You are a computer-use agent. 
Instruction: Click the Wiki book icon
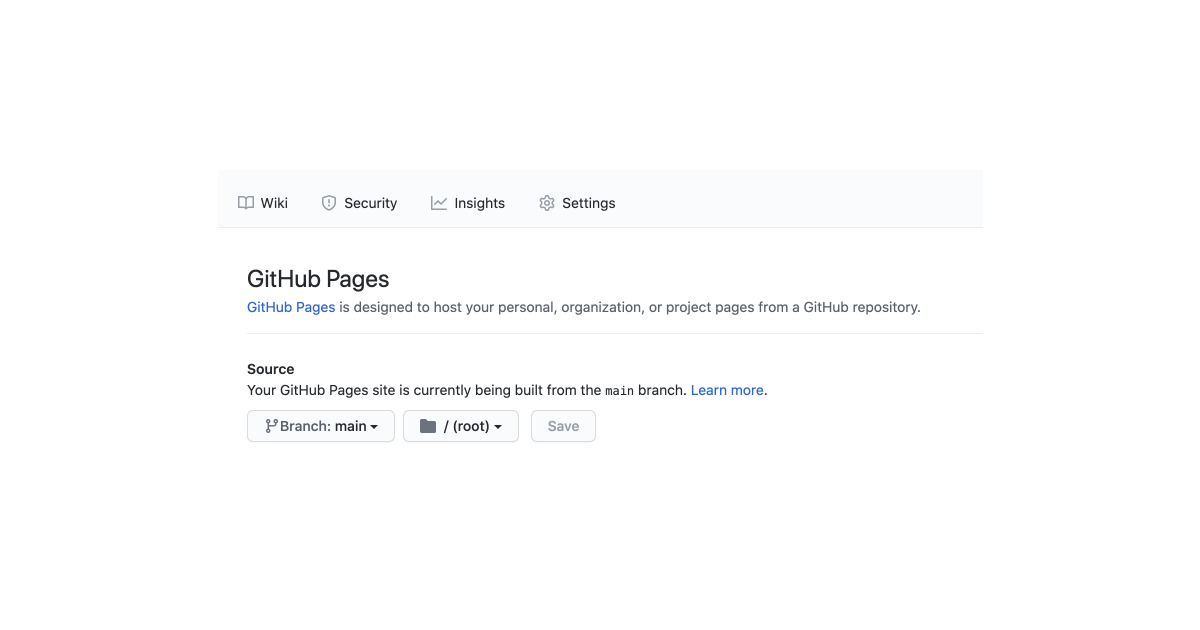coord(245,203)
